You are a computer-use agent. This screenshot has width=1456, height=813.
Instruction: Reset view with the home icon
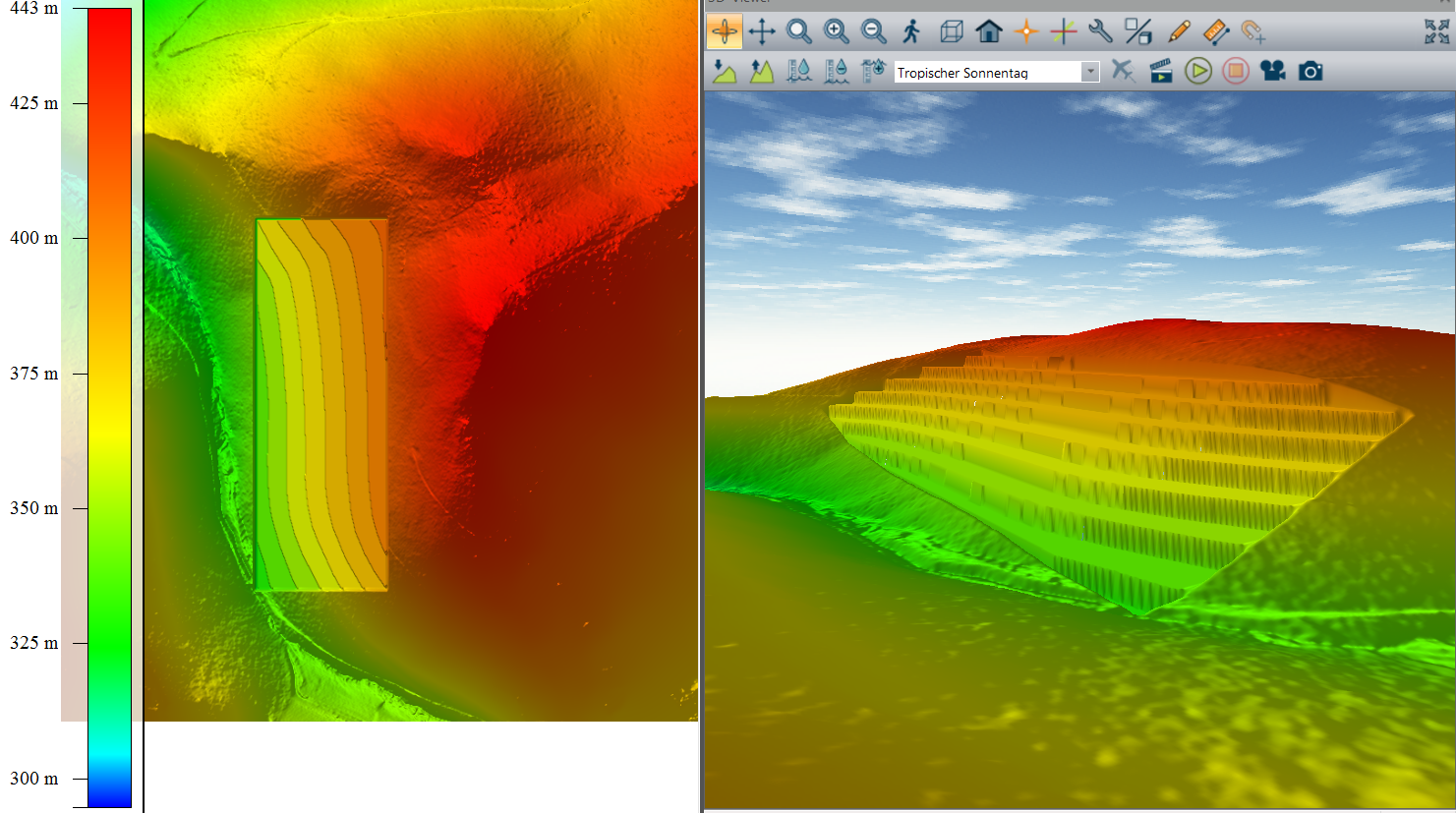pos(989,31)
